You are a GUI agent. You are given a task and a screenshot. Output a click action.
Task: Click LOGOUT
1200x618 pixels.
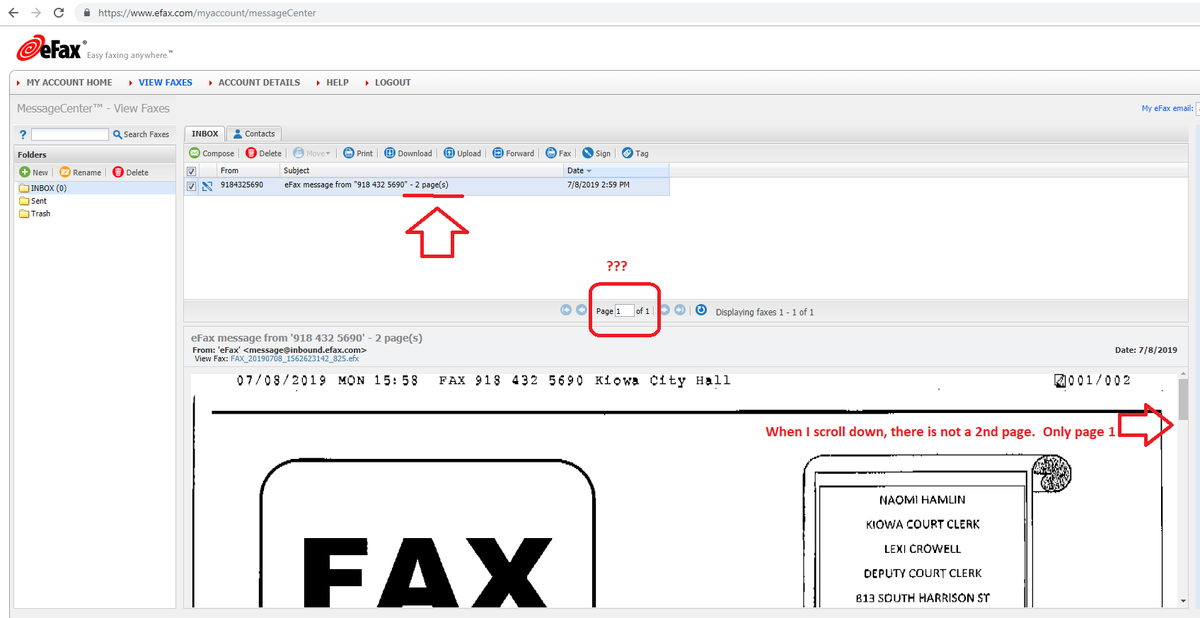coord(393,82)
